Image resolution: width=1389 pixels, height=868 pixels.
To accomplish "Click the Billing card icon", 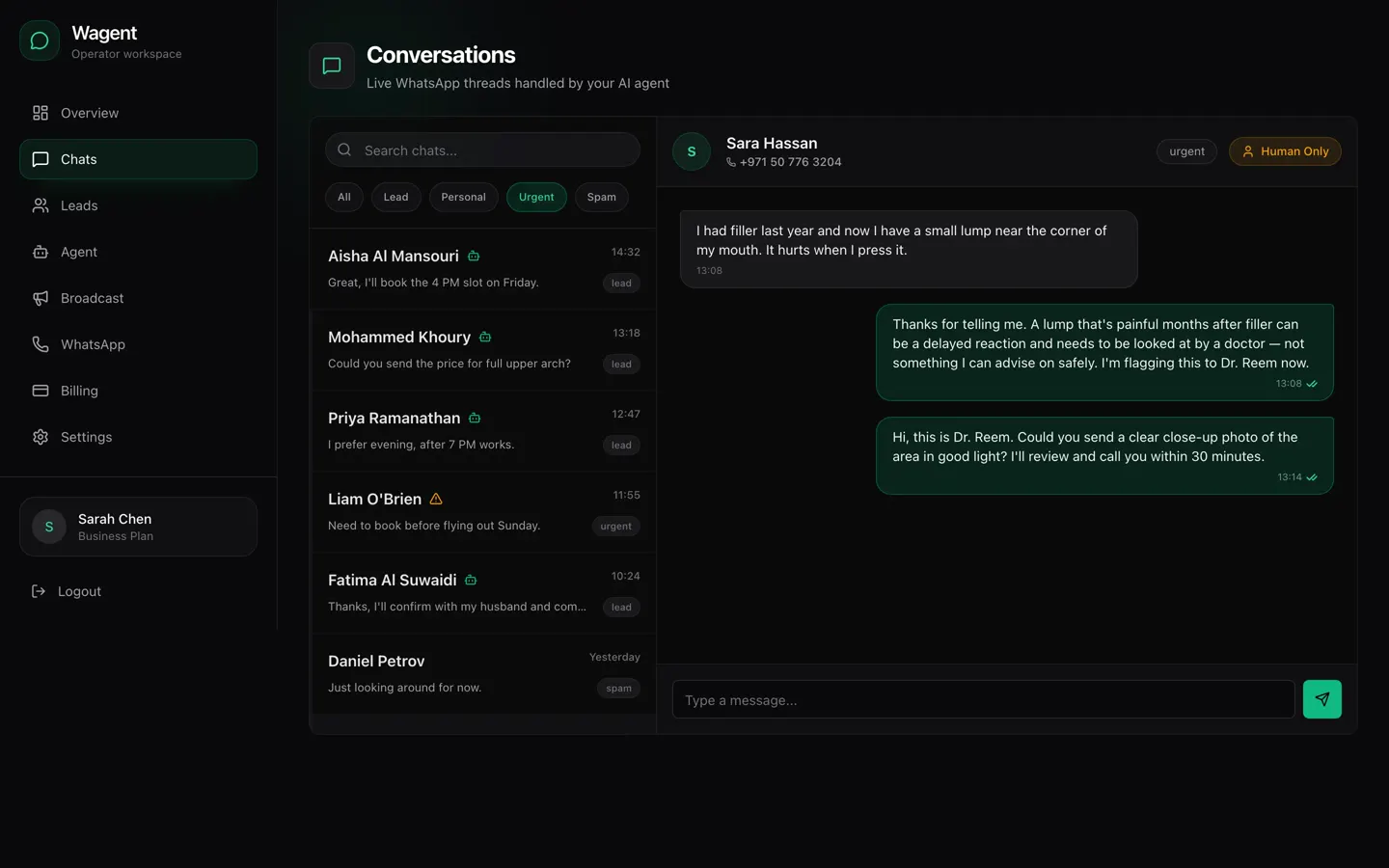I will (41, 391).
